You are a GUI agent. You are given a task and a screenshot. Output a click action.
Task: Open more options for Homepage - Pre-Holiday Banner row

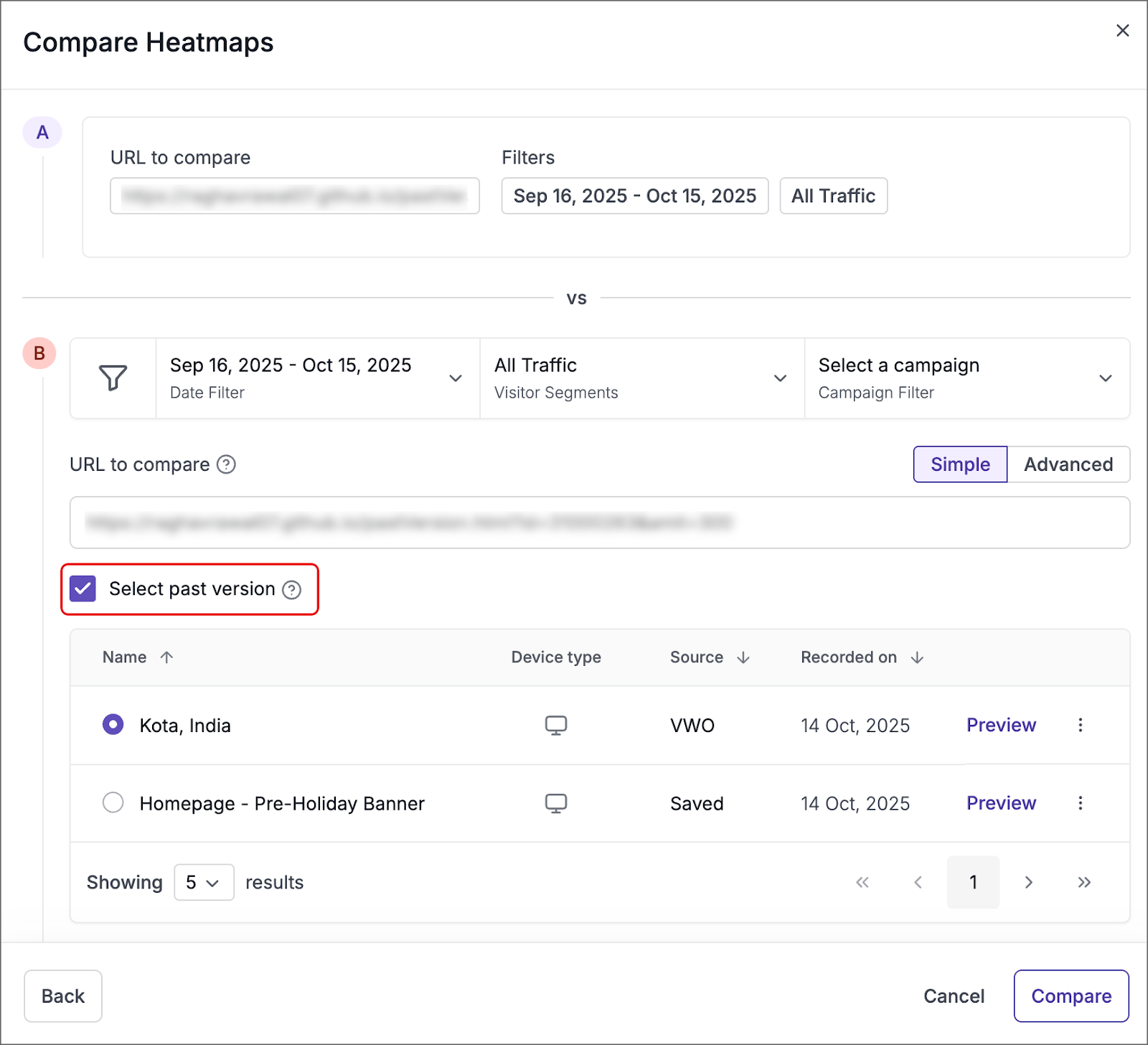point(1080,803)
